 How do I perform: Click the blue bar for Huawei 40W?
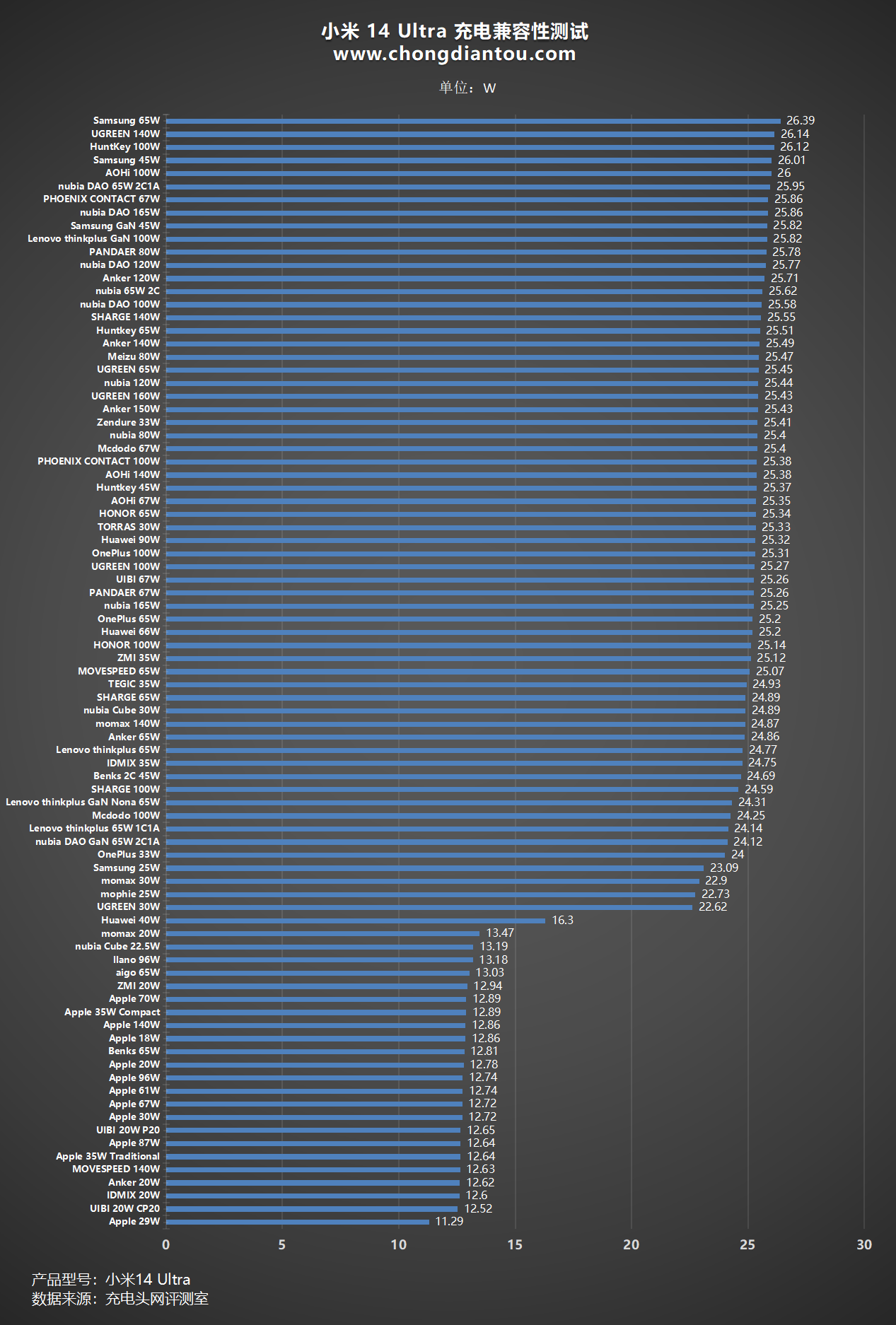356,920
